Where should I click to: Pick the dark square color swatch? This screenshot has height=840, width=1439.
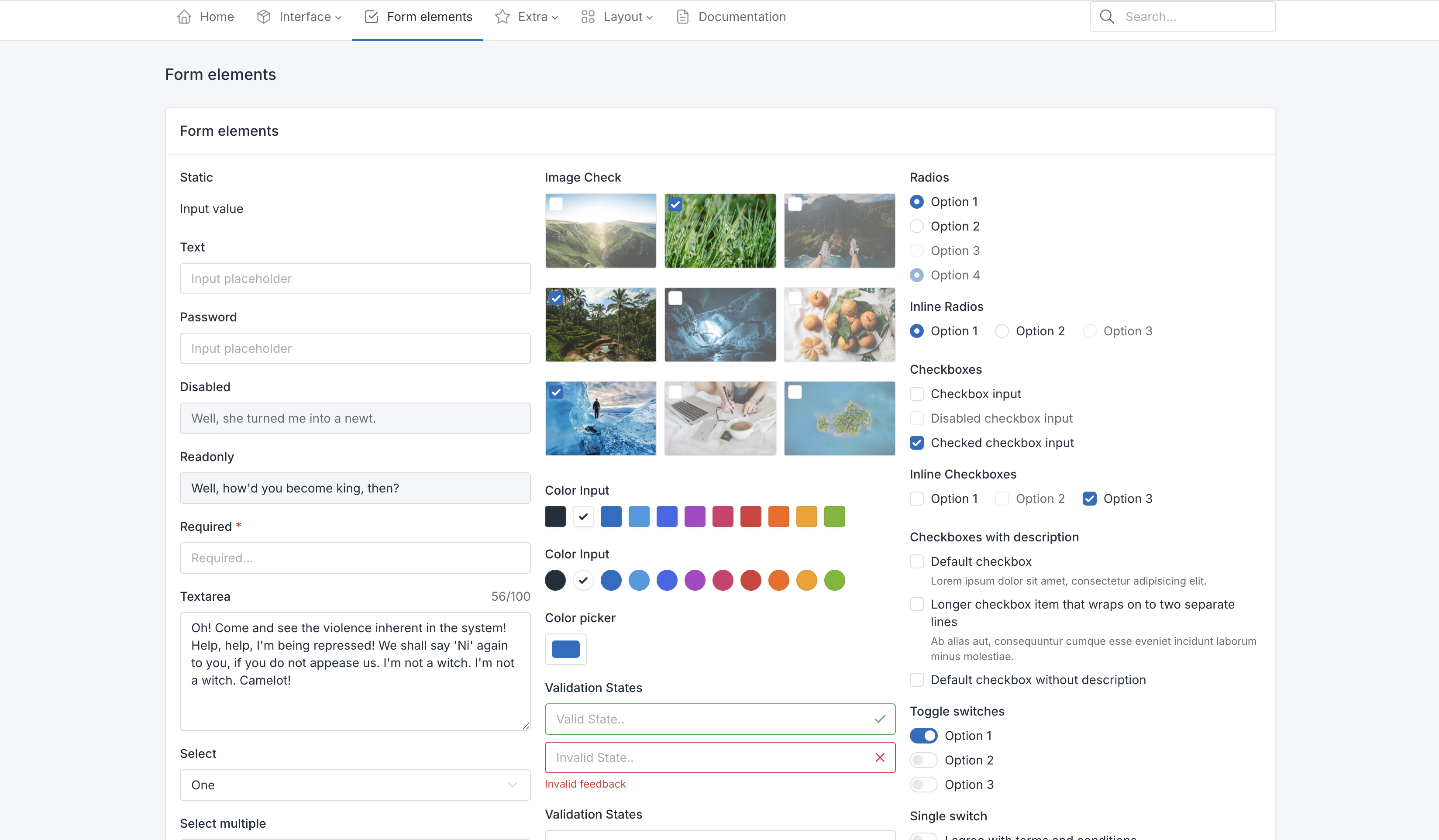click(555, 516)
